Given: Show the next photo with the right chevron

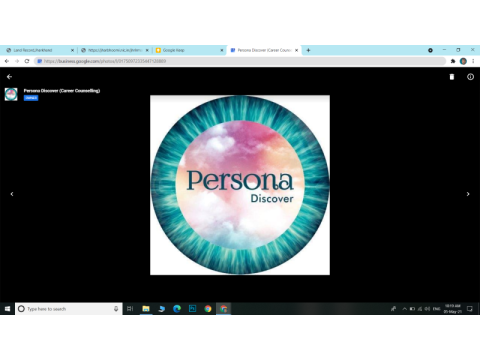Looking at the screenshot, I should (x=468, y=194).
